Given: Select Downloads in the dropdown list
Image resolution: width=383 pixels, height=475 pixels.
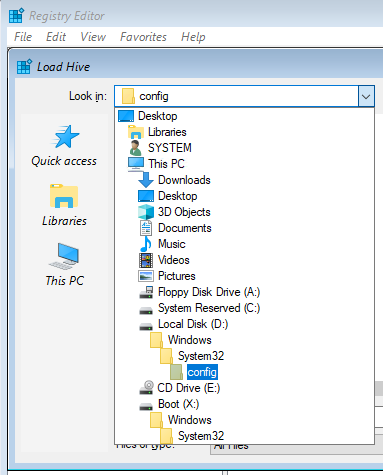Looking at the screenshot, I should 244,180.
